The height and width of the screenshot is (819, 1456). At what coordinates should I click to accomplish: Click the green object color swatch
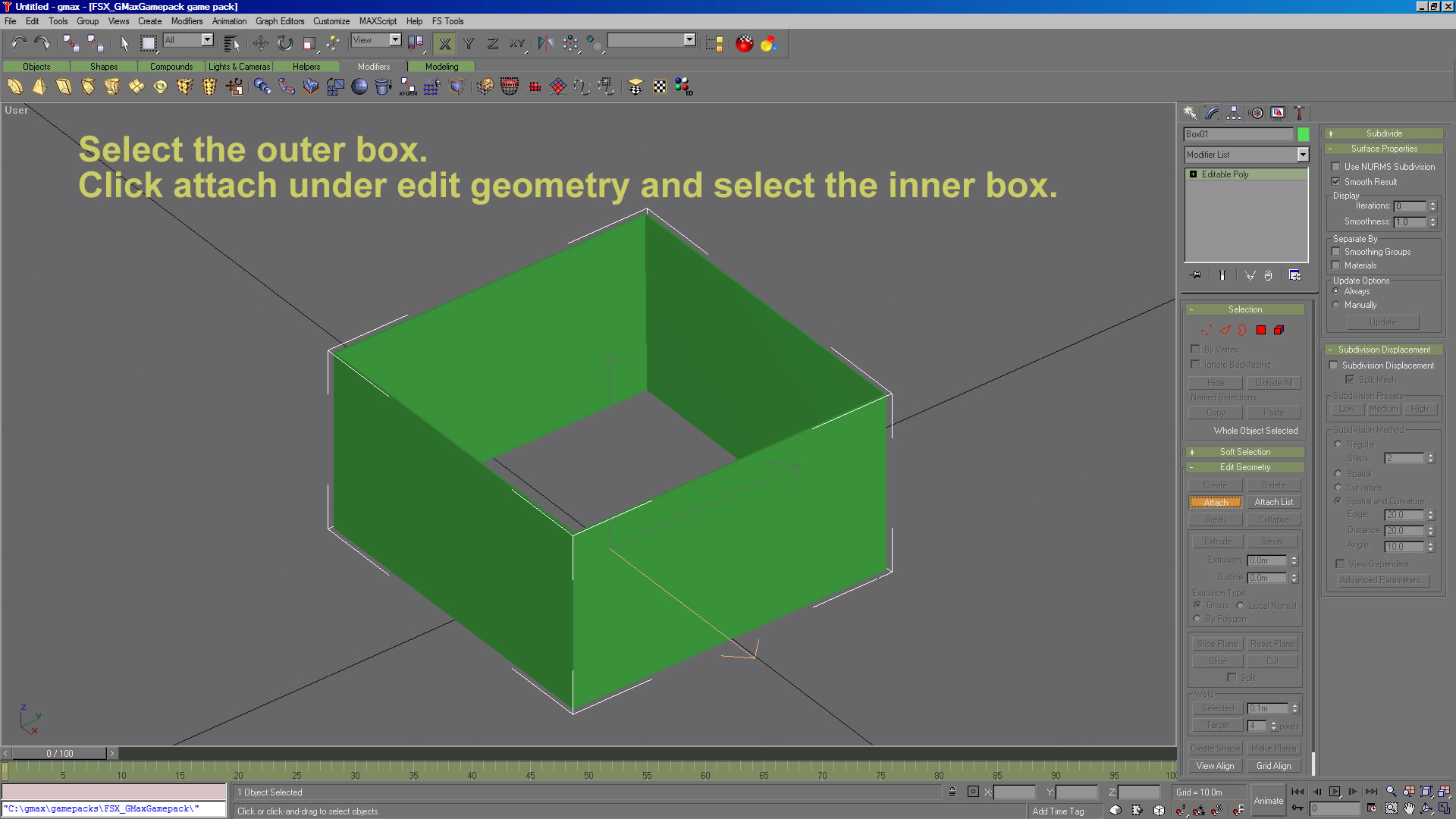coord(1303,134)
